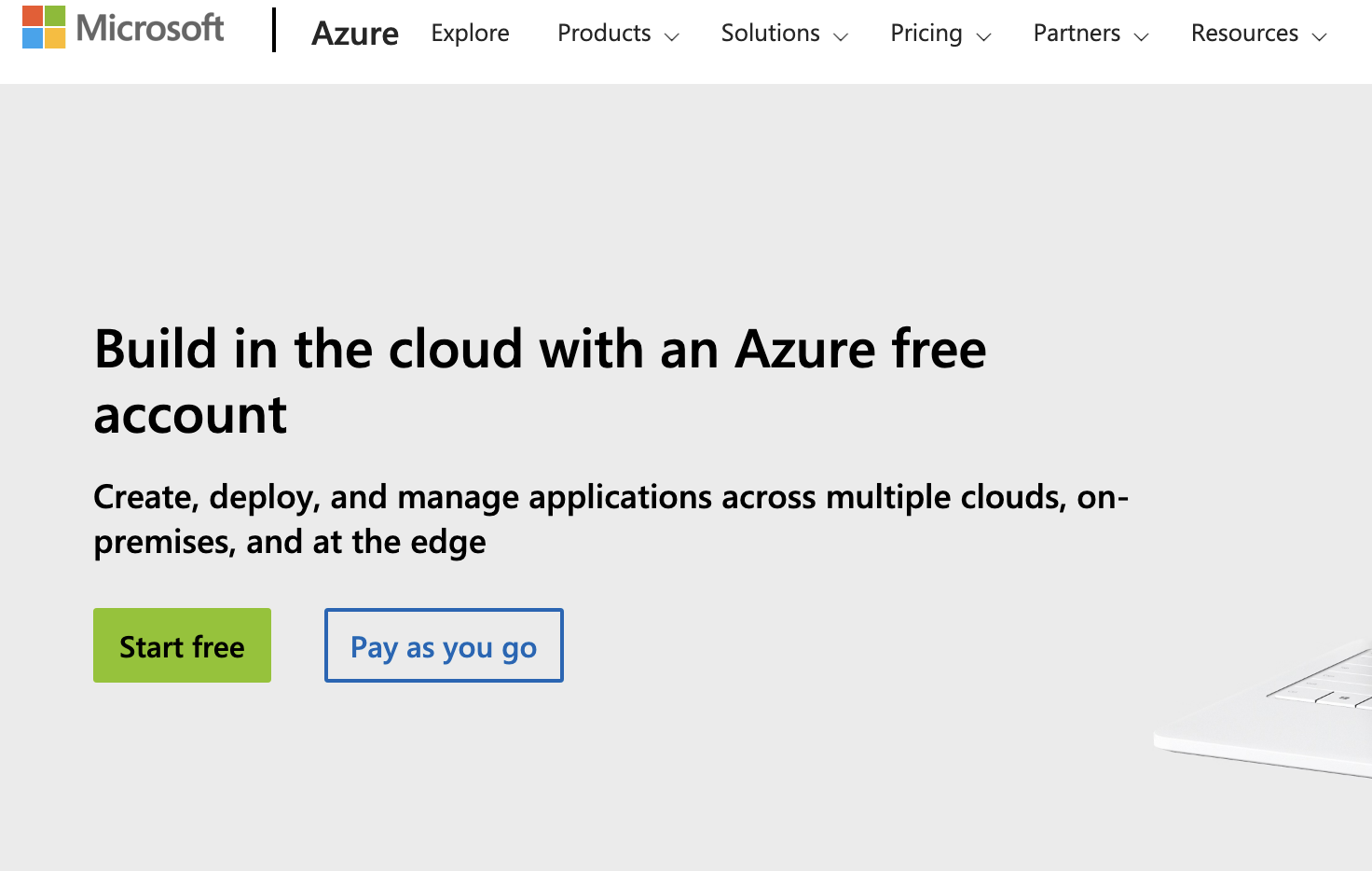The width and height of the screenshot is (1372, 871).
Task: Expand the Partners chevron arrow
Action: click(1142, 37)
